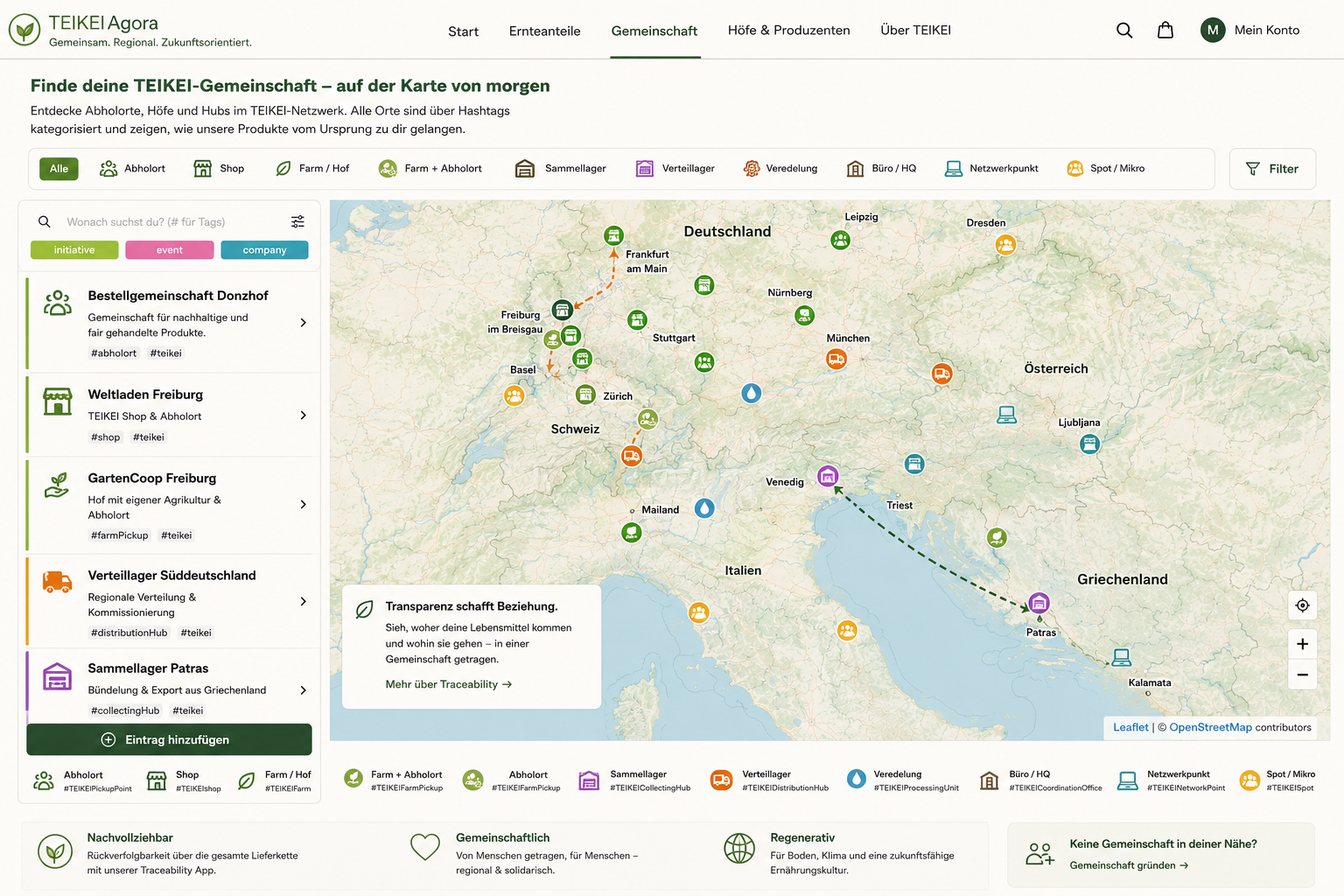Filter by Farm / Hof category

(x=312, y=169)
